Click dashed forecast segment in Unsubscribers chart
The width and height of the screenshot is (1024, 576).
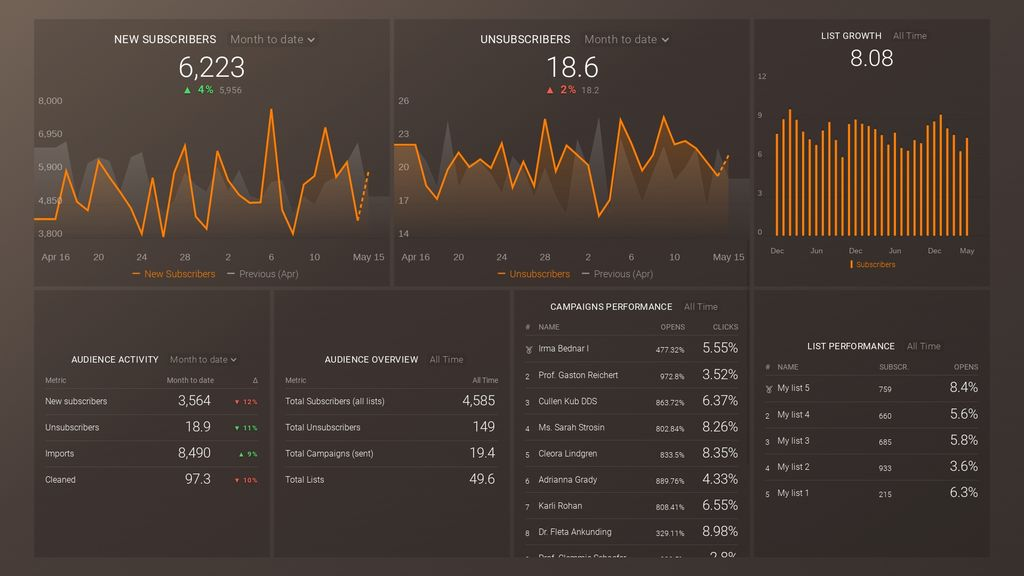724,165
